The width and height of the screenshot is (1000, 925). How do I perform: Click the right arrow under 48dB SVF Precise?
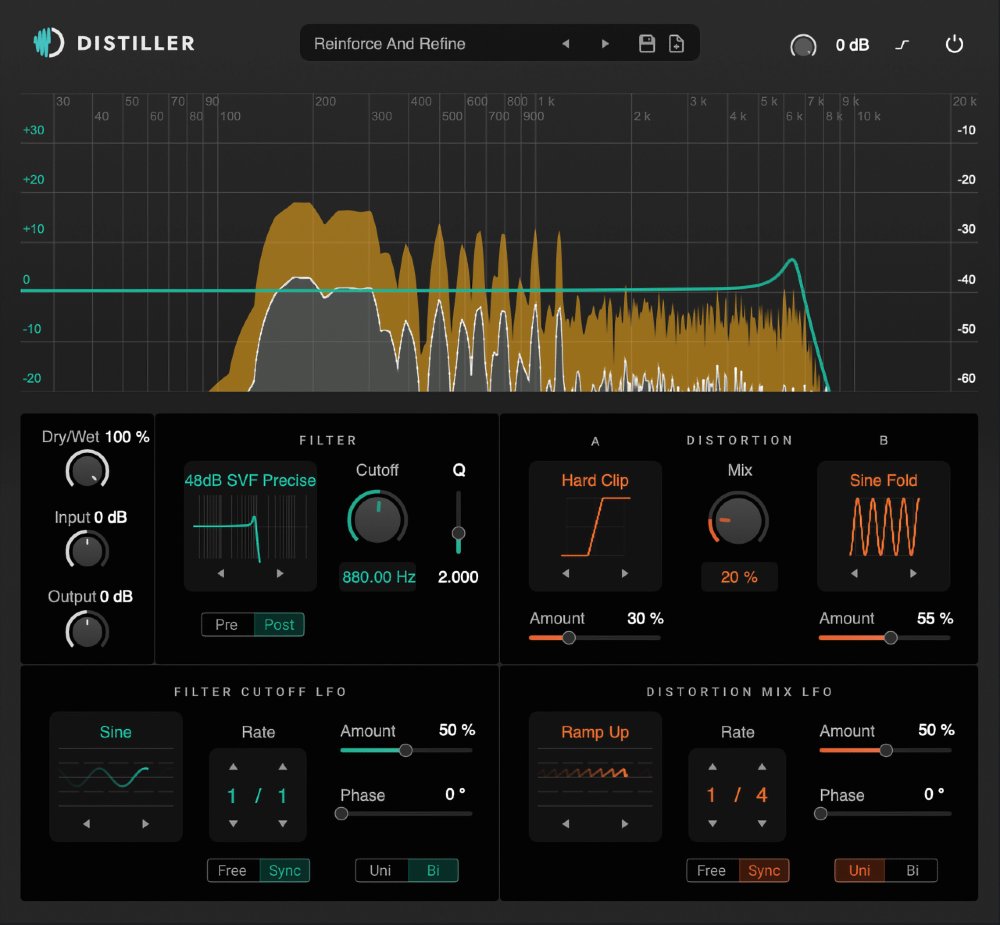279,572
